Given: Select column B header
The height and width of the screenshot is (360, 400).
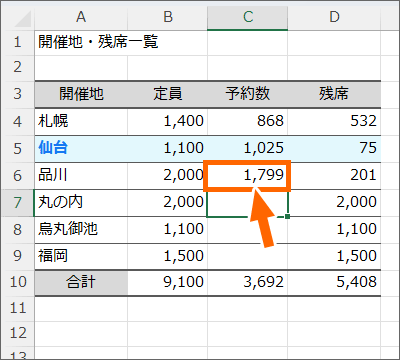Looking at the screenshot, I should [x=168, y=17].
